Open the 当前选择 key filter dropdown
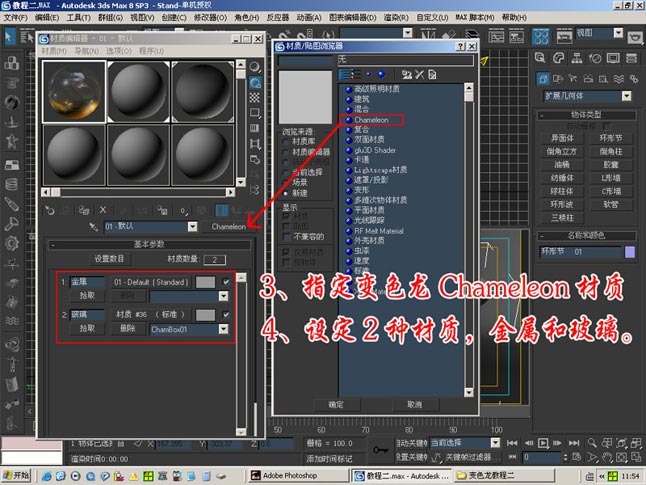This screenshot has width=646, height=485. pos(495,443)
